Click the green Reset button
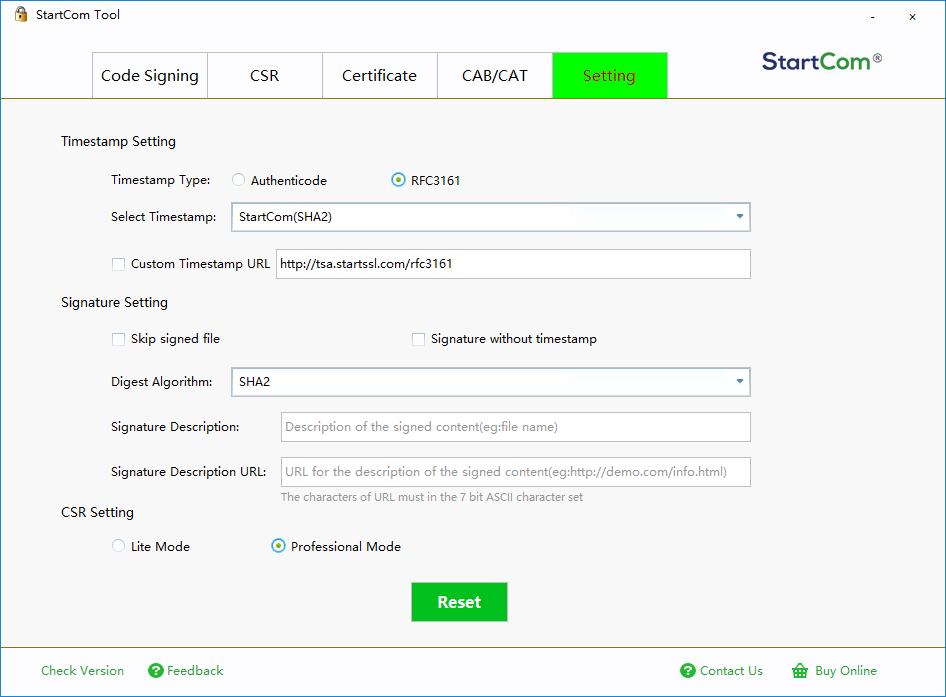 459,602
